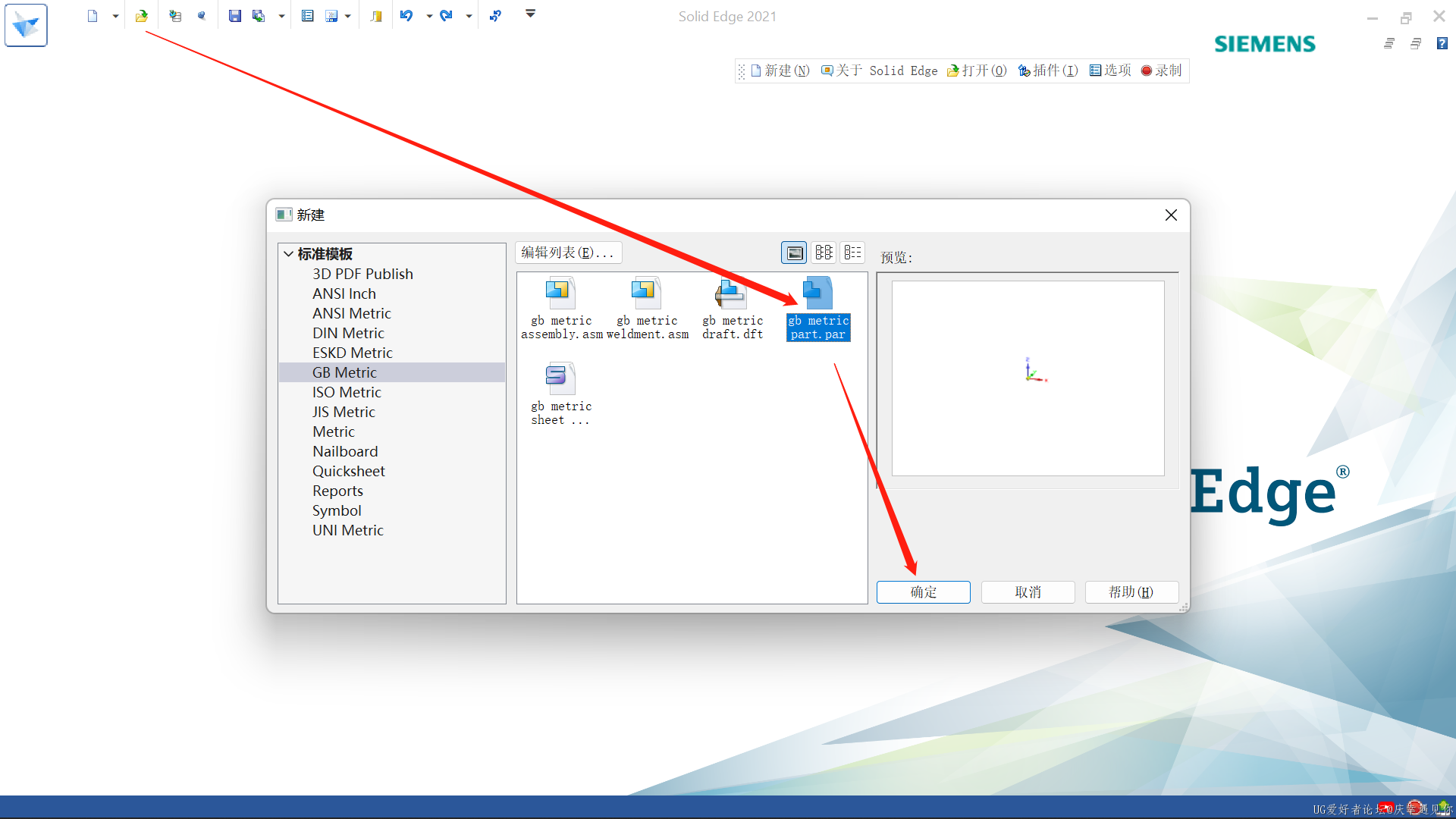The height and width of the screenshot is (819, 1456).
Task: Select ANSI Inch template category
Action: pos(344,293)
